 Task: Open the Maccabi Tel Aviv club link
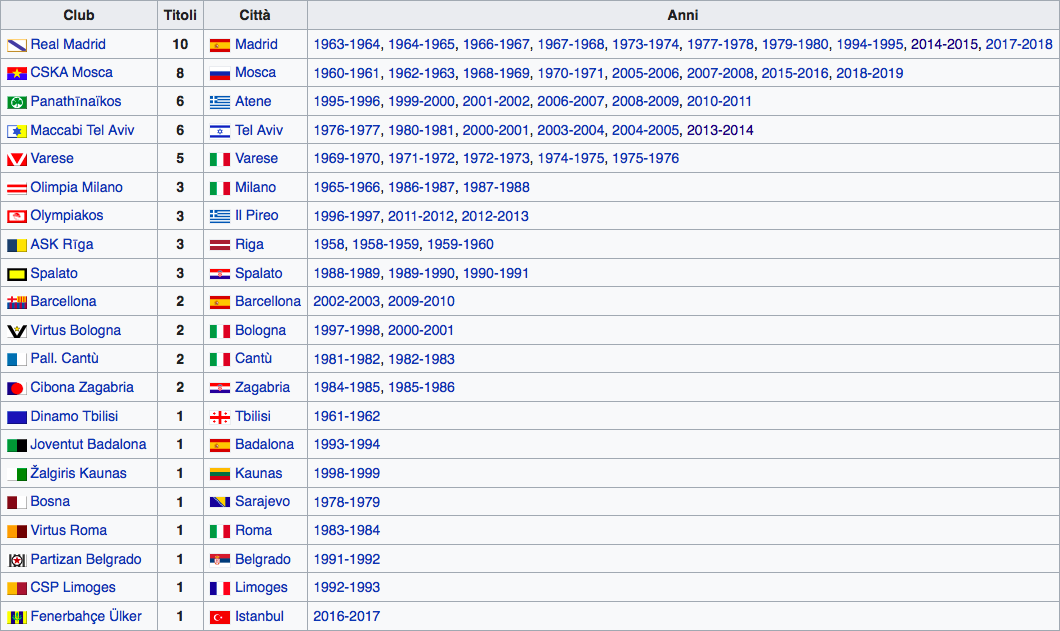coord(82,131)
